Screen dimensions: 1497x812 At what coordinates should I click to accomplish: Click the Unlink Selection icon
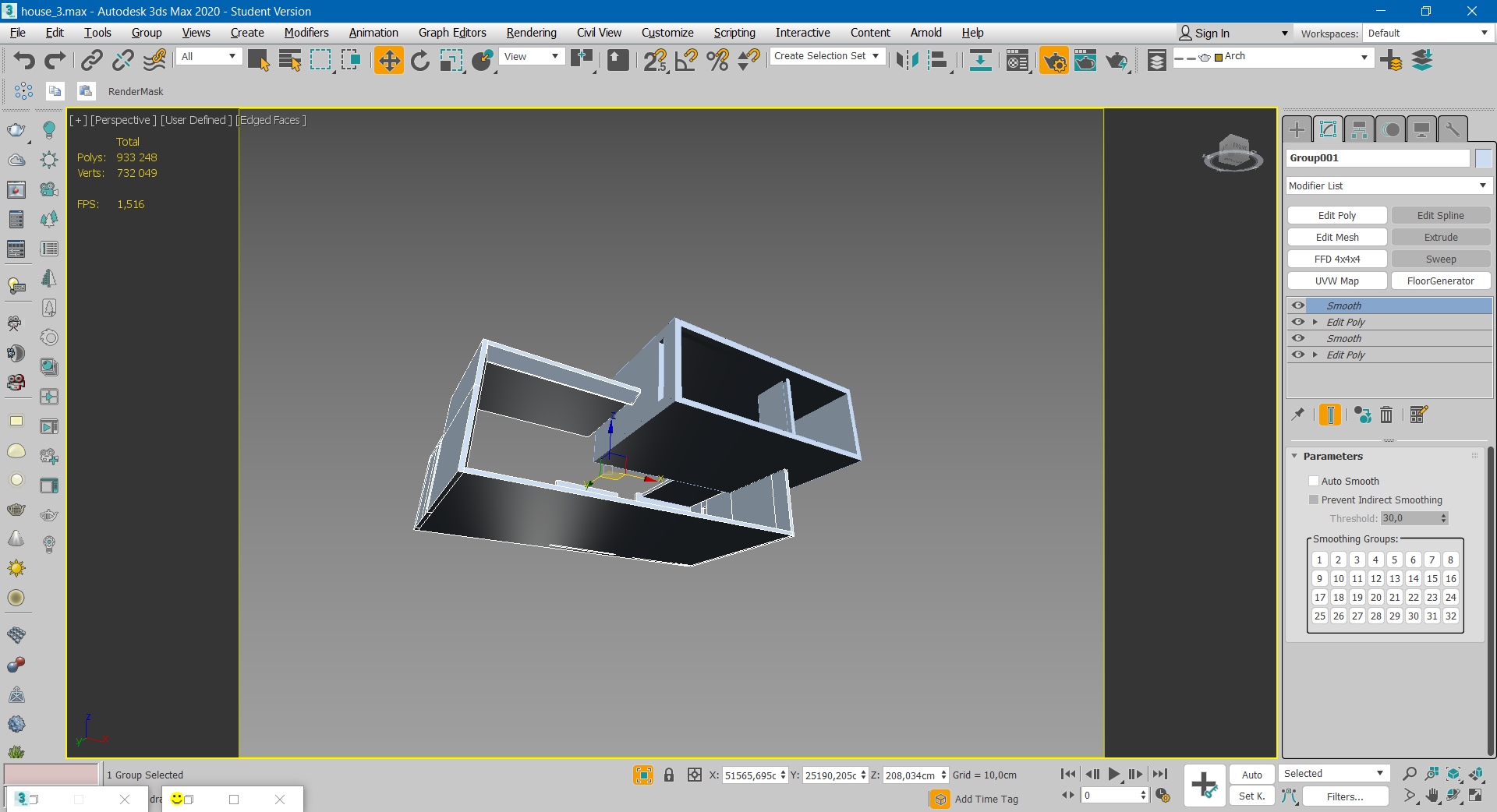click(123, 60)
